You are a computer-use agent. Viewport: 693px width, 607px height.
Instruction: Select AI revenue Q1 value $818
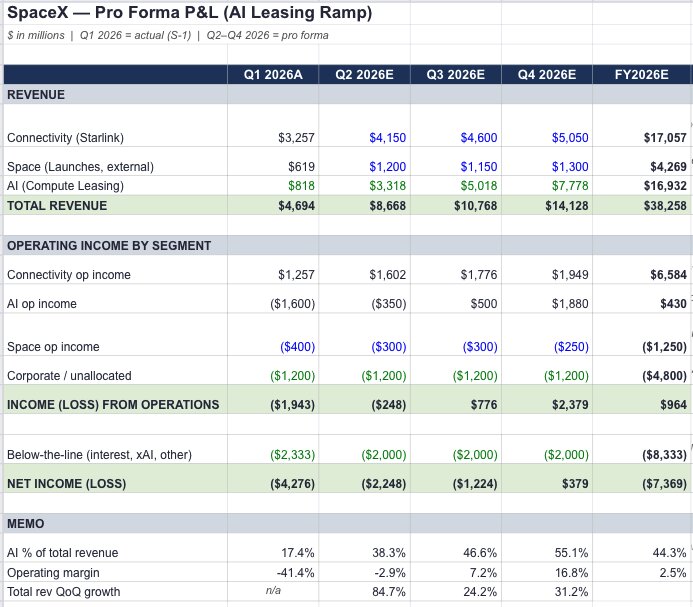(x=301, y=186)
